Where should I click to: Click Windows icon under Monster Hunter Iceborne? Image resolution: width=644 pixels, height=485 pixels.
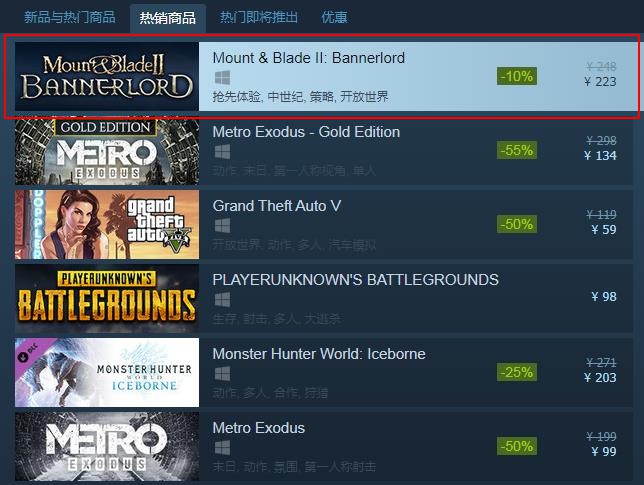coord(222,374)
